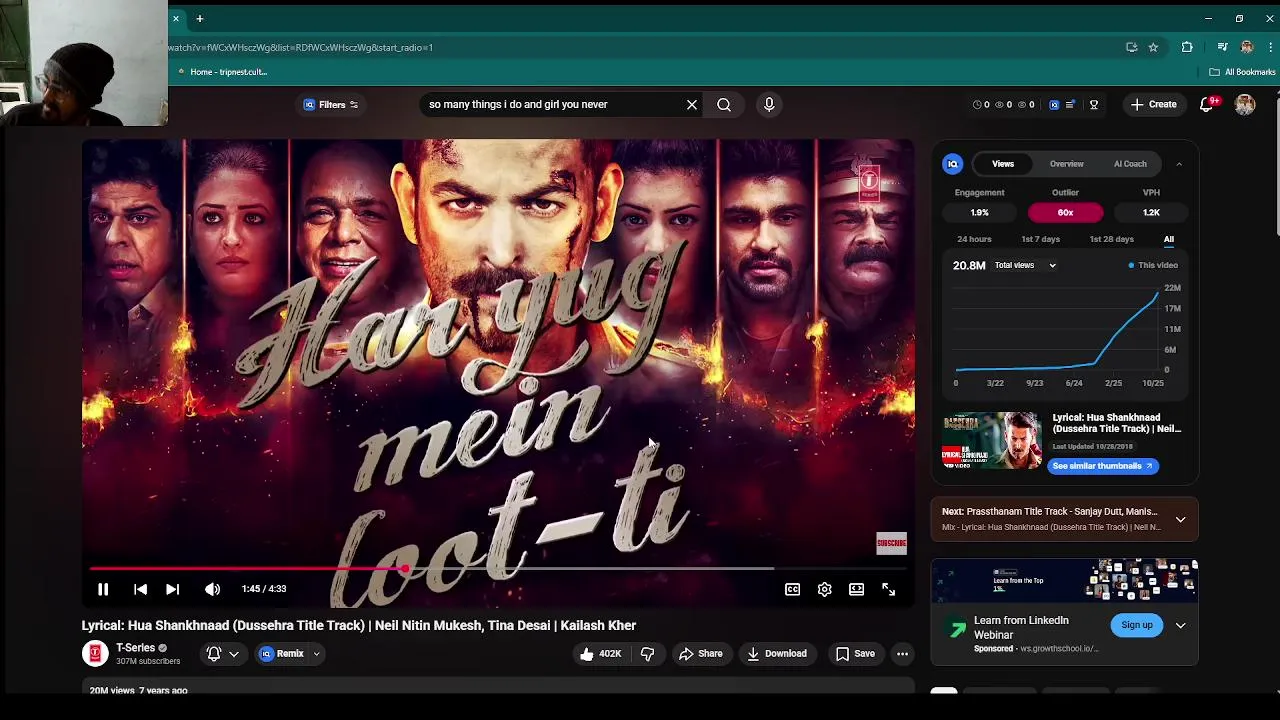Open the Total views dropdown
Image resolution: width=1280 pixels, height=720 pixels.
tap(1025, 265)
